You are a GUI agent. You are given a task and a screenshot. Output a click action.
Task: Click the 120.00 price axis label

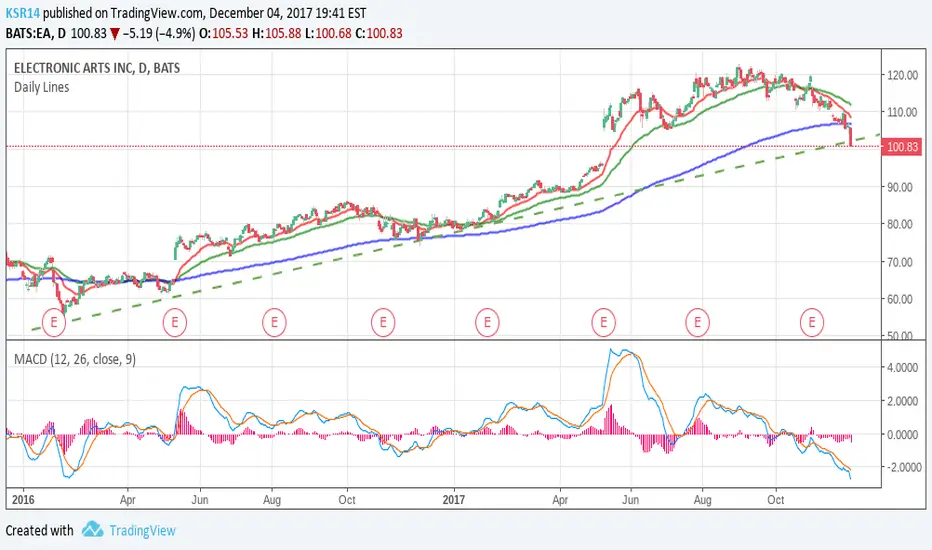coord(902,75)
